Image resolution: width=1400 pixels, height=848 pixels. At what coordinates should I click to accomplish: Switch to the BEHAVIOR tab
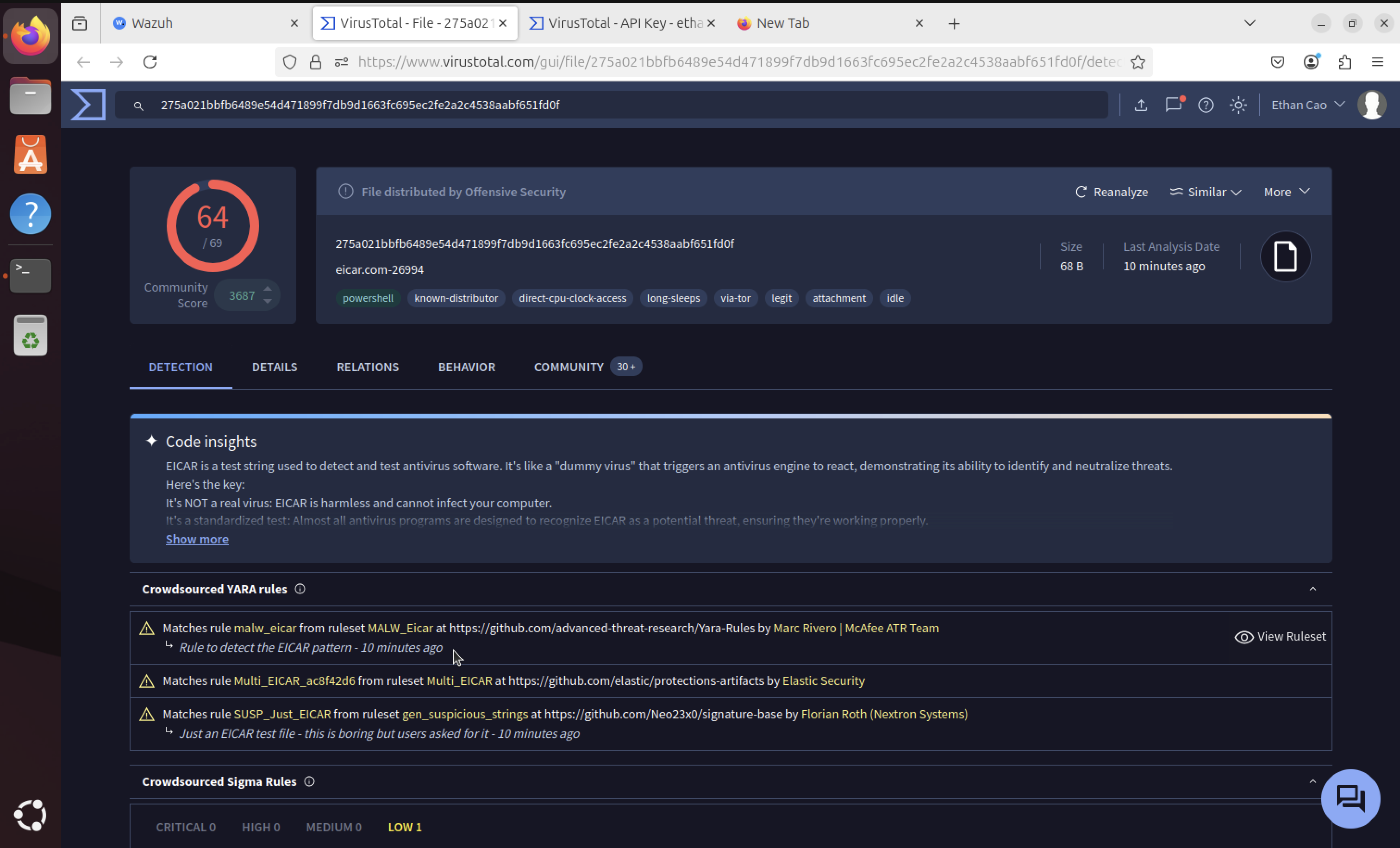click(466, 367)
